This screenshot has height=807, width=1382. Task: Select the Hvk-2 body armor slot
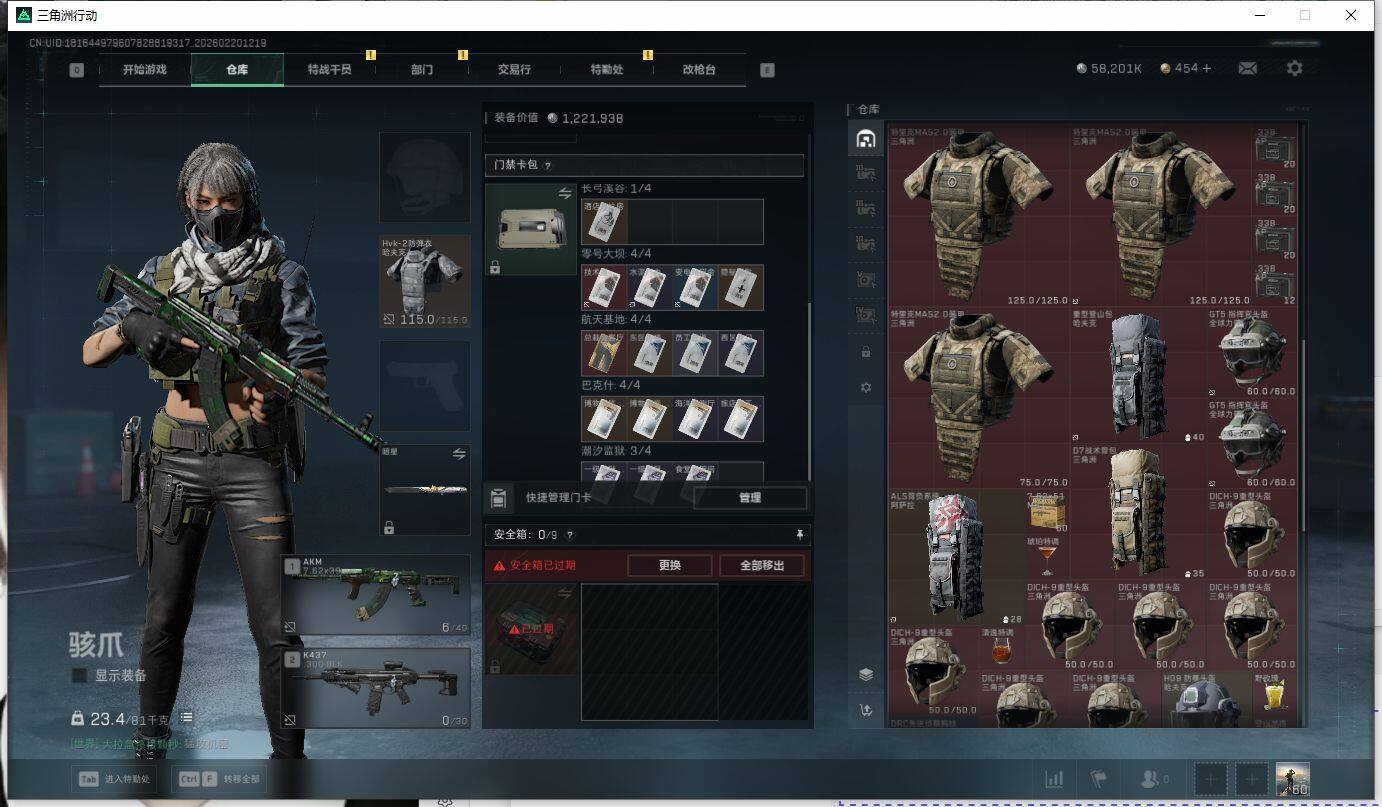point(425,282)
